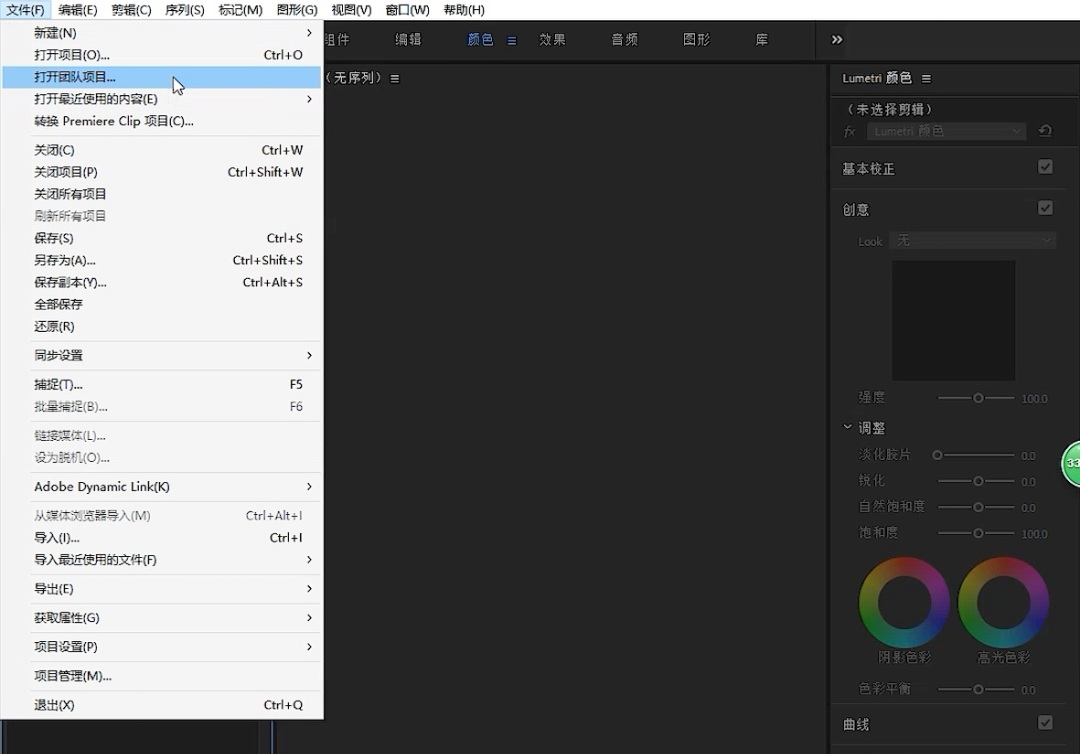Screen dimensions: 1080x754
Task: Click the Look preview thumbnail
Action: (953, 320)
